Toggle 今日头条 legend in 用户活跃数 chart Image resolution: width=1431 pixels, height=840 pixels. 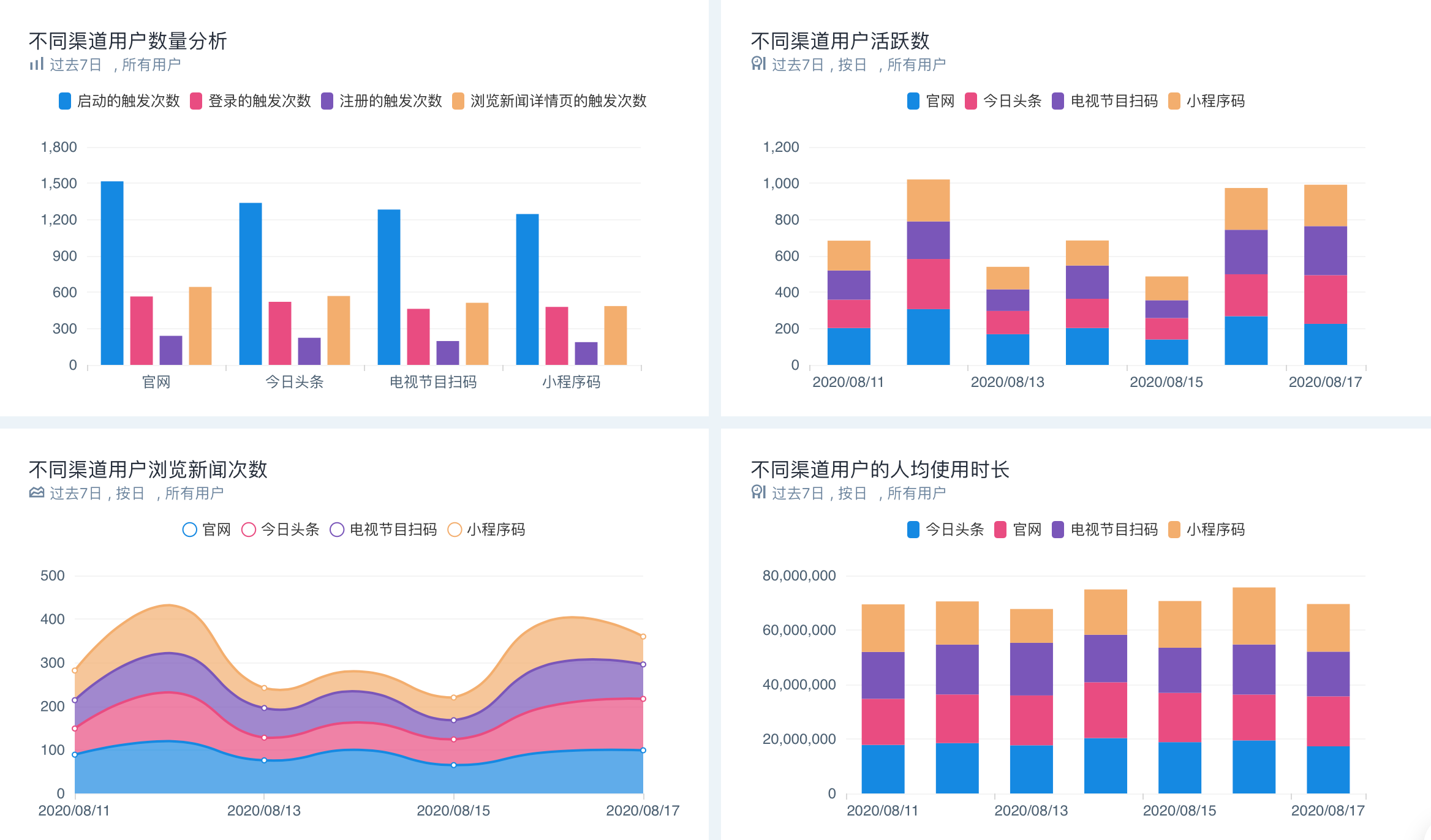[x=1003, y=101]
